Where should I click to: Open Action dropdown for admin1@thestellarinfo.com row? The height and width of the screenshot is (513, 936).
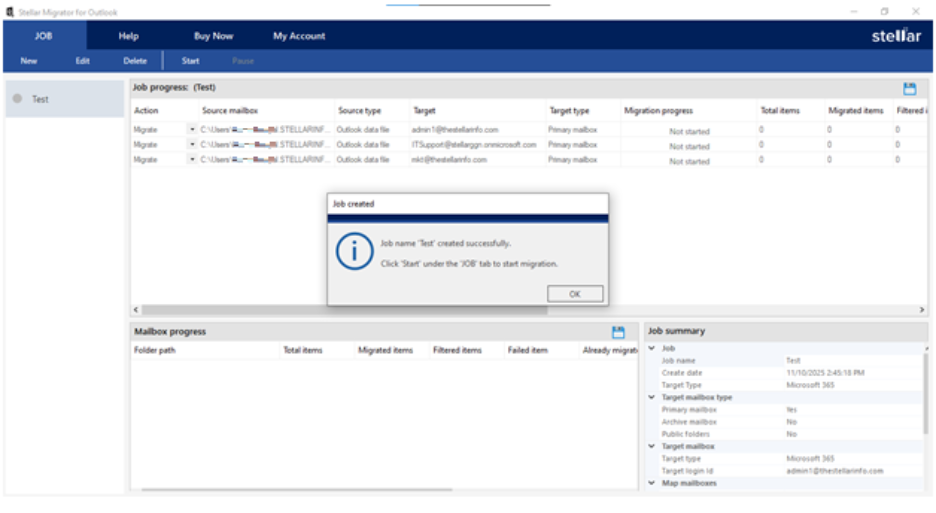point(192,129)
